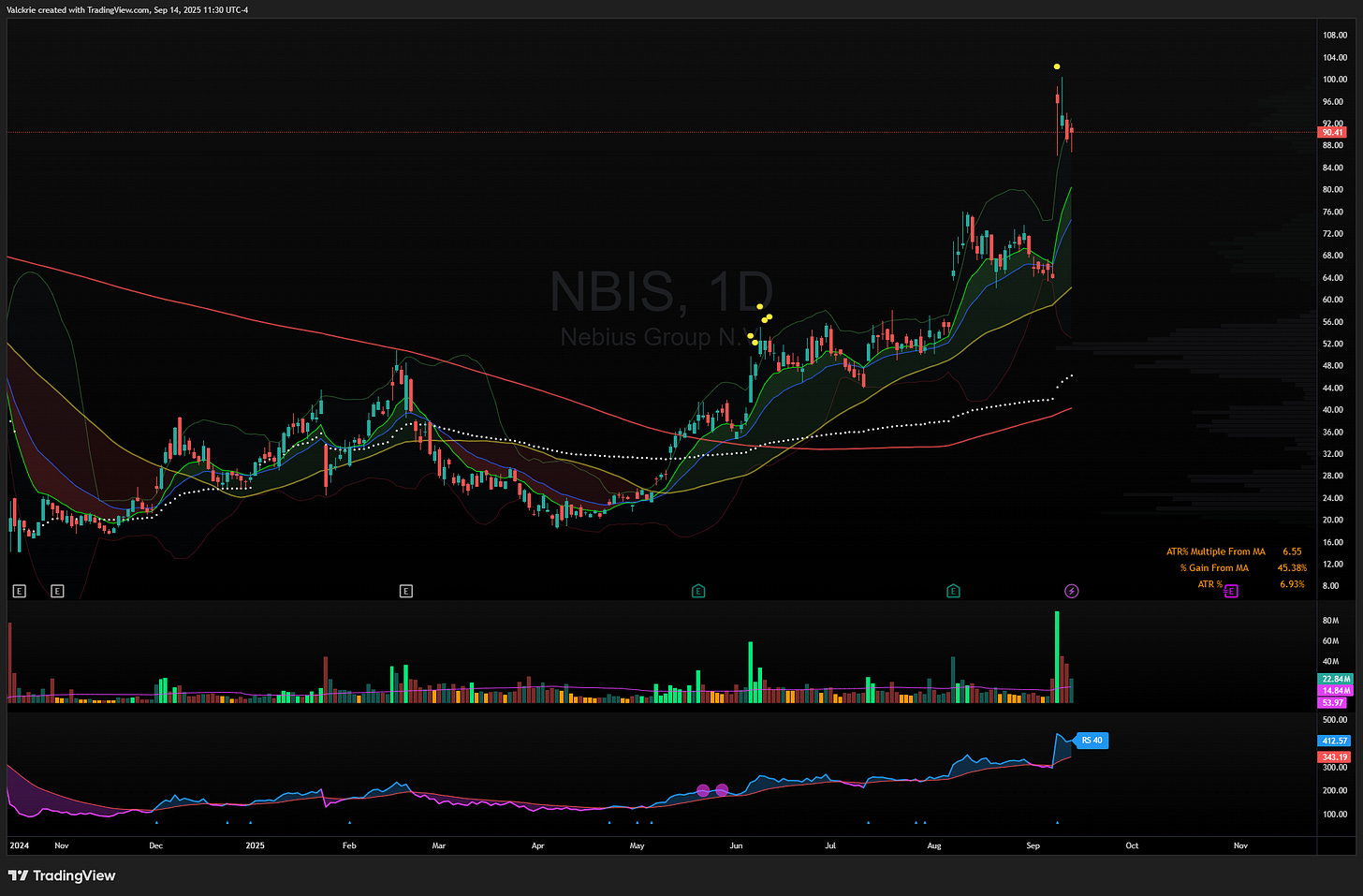Click the Jun label on time axis
Image resolution: width=1363 pixels, height=896 pixels.
[x=736, y=845]
